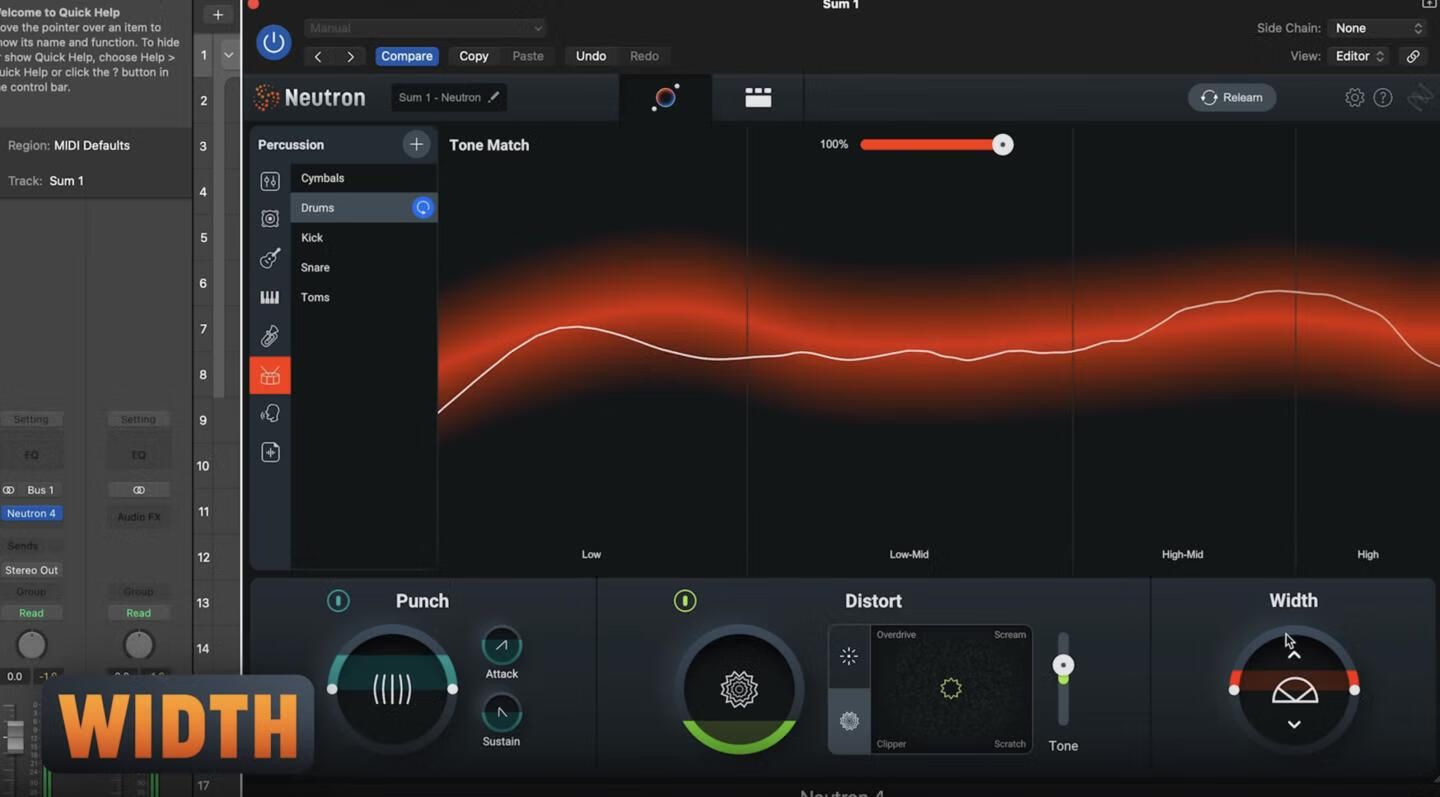Viewport: 1440px width, 797px height.
Task: Select Toms in the Percussion list
Action: tap(364, 297)
